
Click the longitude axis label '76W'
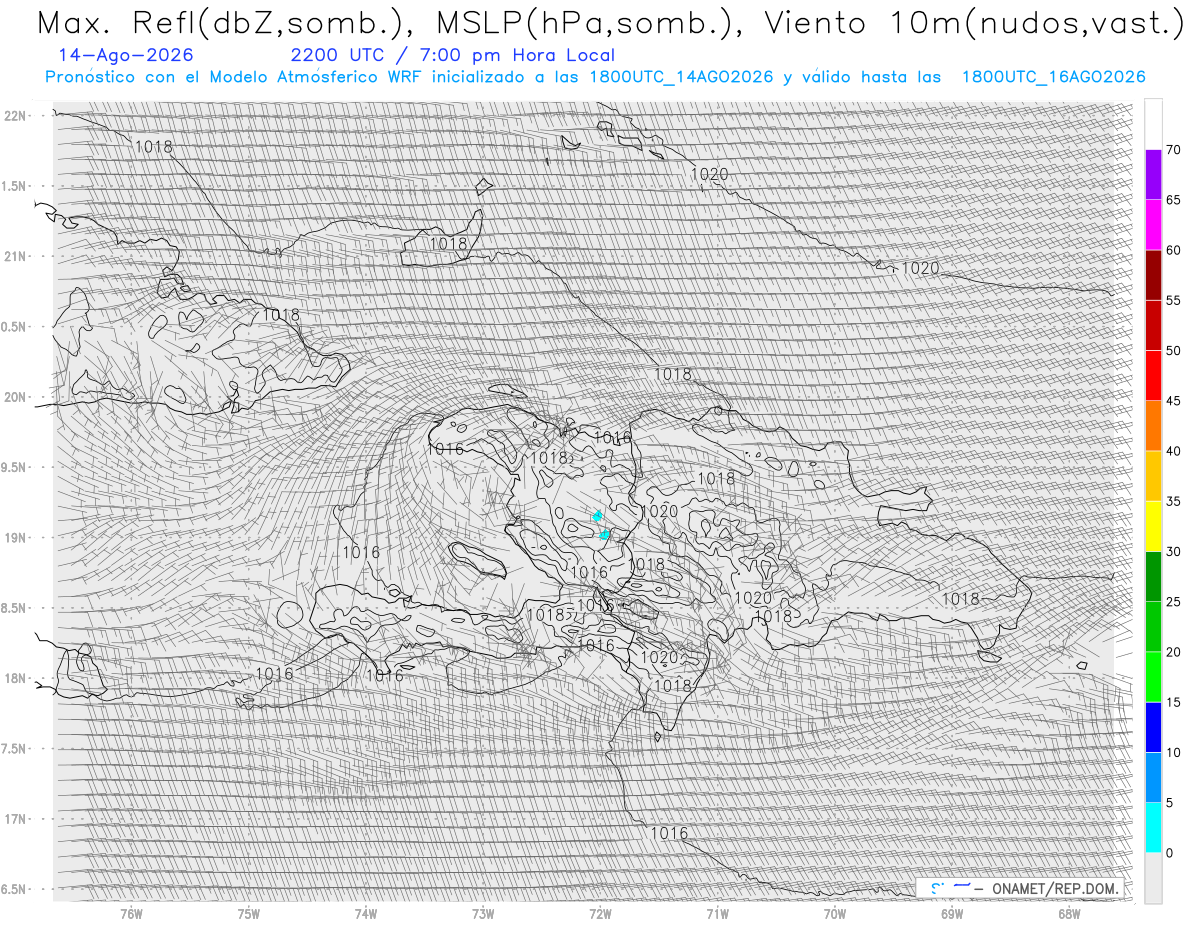point(131,913)
